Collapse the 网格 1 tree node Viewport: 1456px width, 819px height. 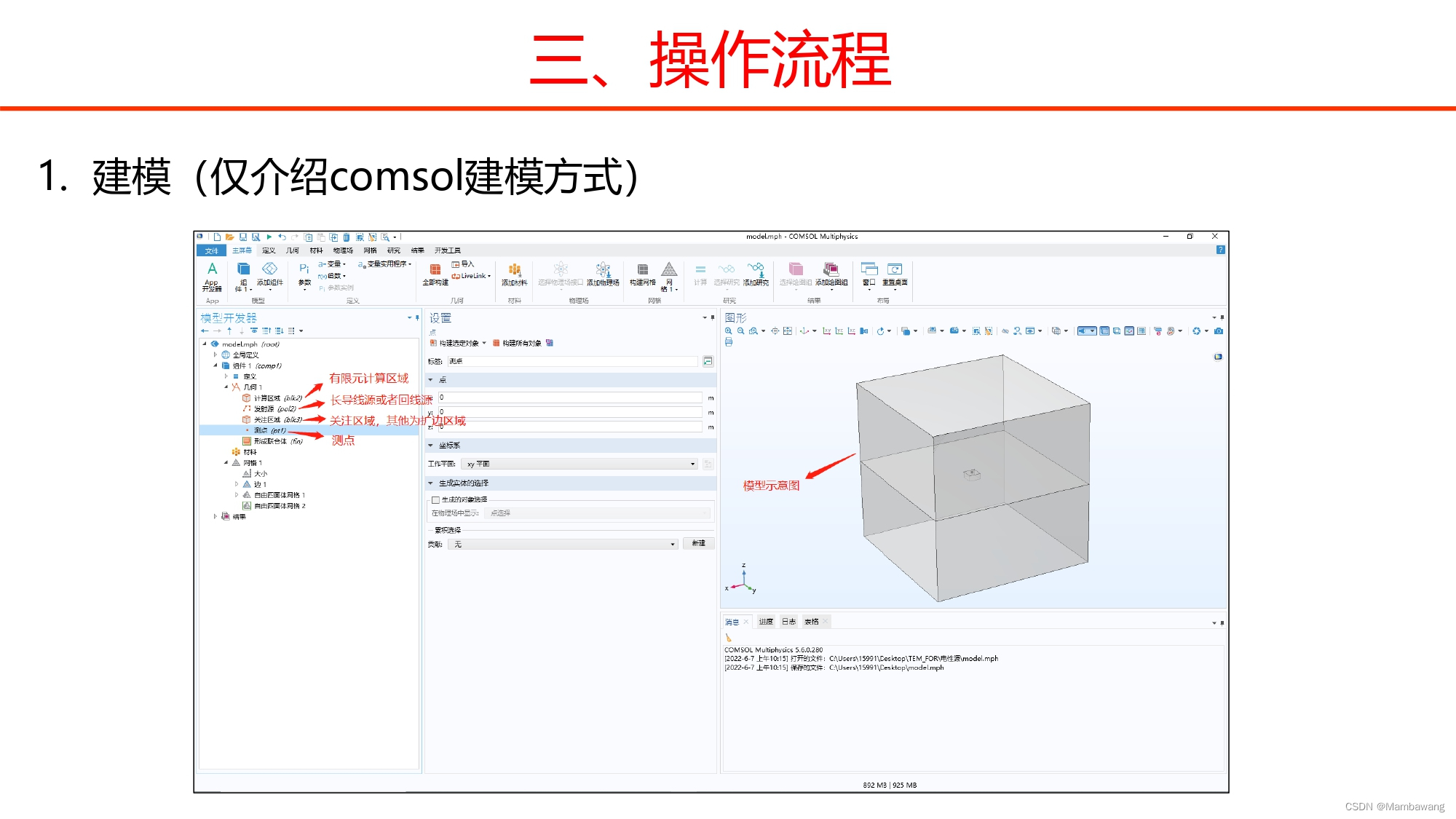coord(226,462)
